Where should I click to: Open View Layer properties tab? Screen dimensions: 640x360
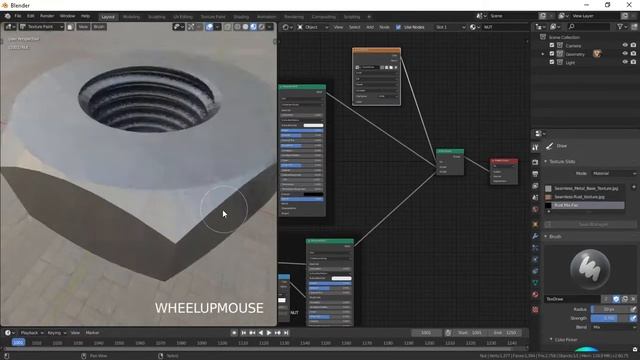536,186
